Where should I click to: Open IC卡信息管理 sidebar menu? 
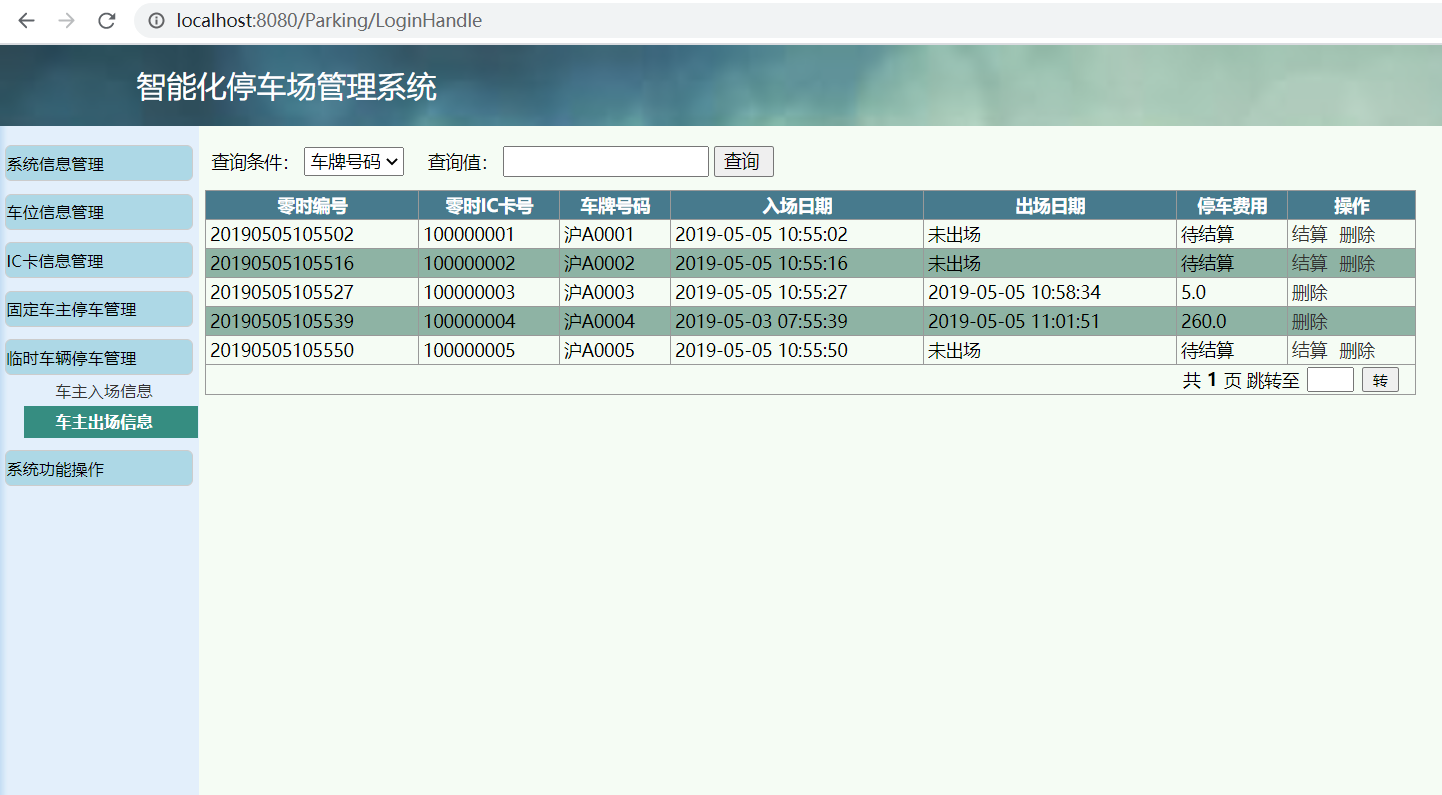click(x=99, y=261)
